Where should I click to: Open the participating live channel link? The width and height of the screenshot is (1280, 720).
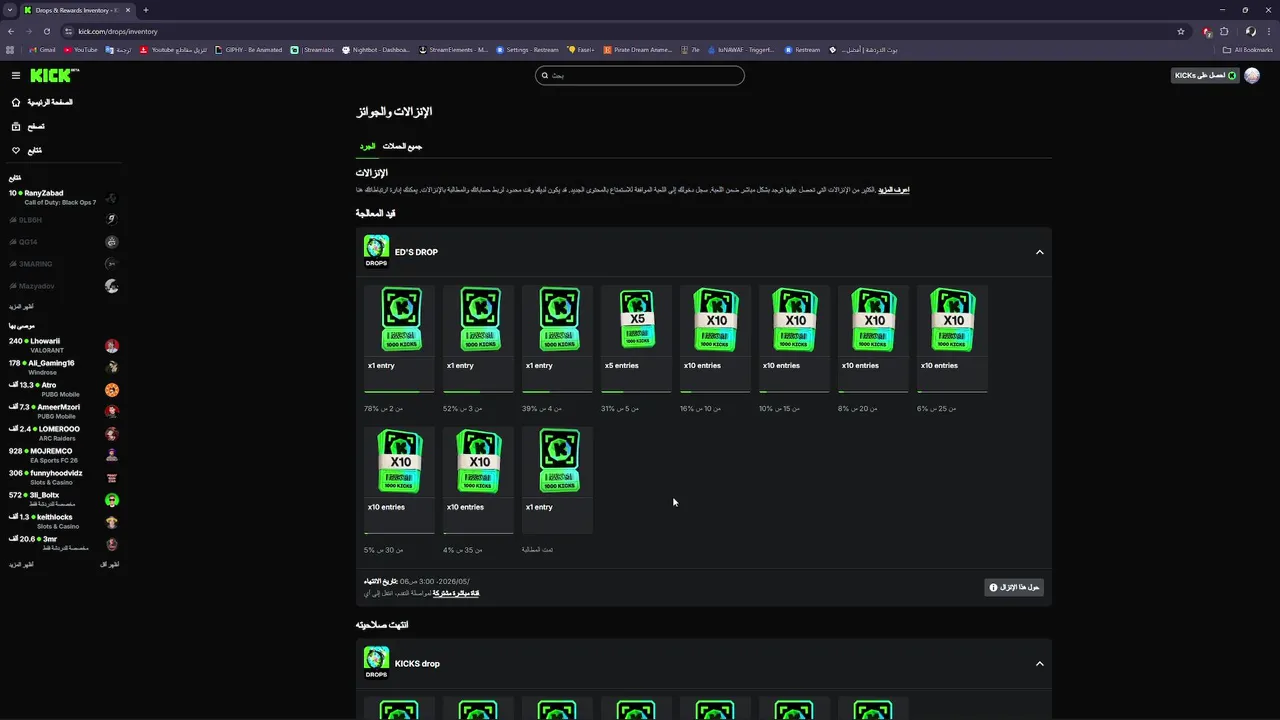coord(456,593)
